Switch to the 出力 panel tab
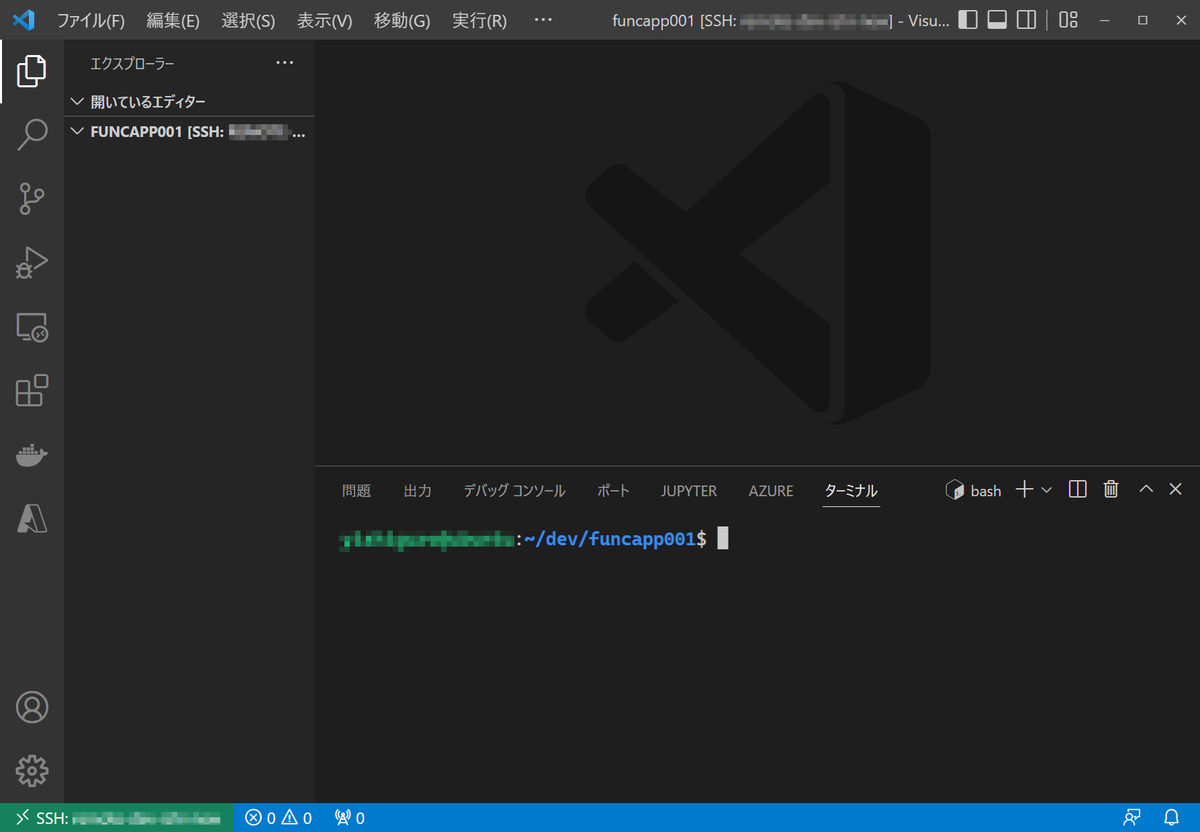Screen dimensions: 1200x832 [x=417, y=491]
